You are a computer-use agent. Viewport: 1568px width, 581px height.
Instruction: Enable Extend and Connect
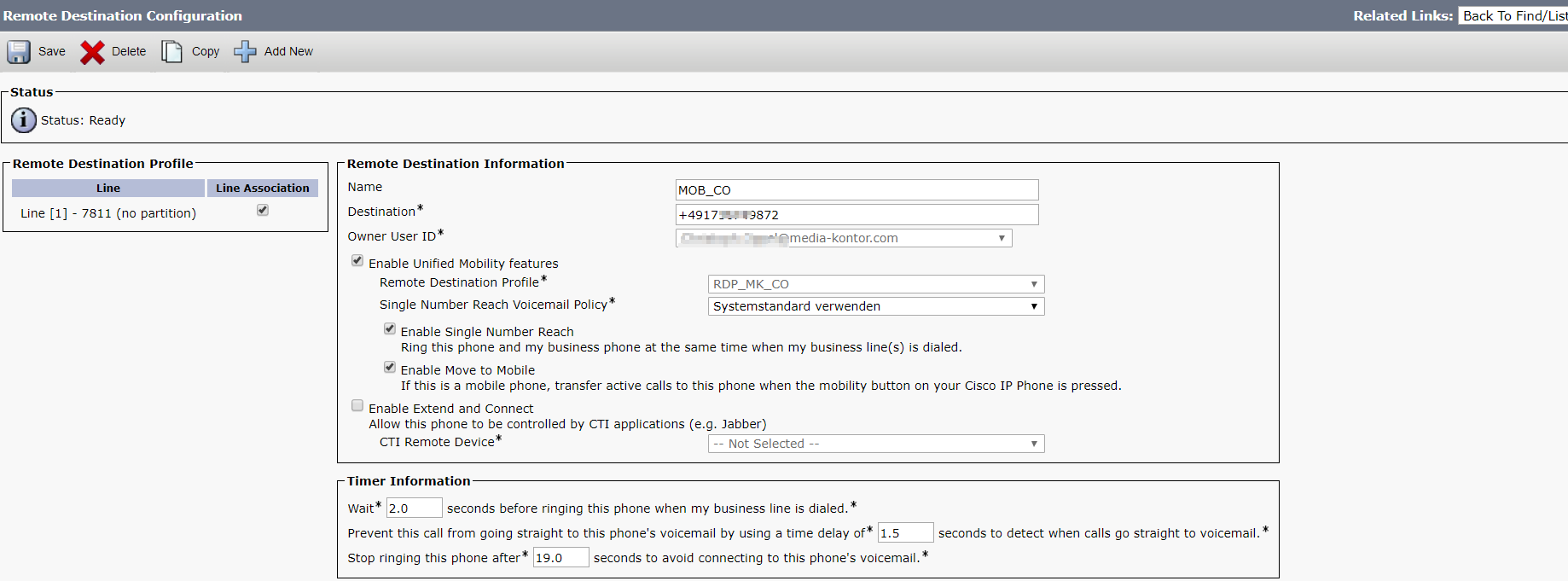click(357, 405)
